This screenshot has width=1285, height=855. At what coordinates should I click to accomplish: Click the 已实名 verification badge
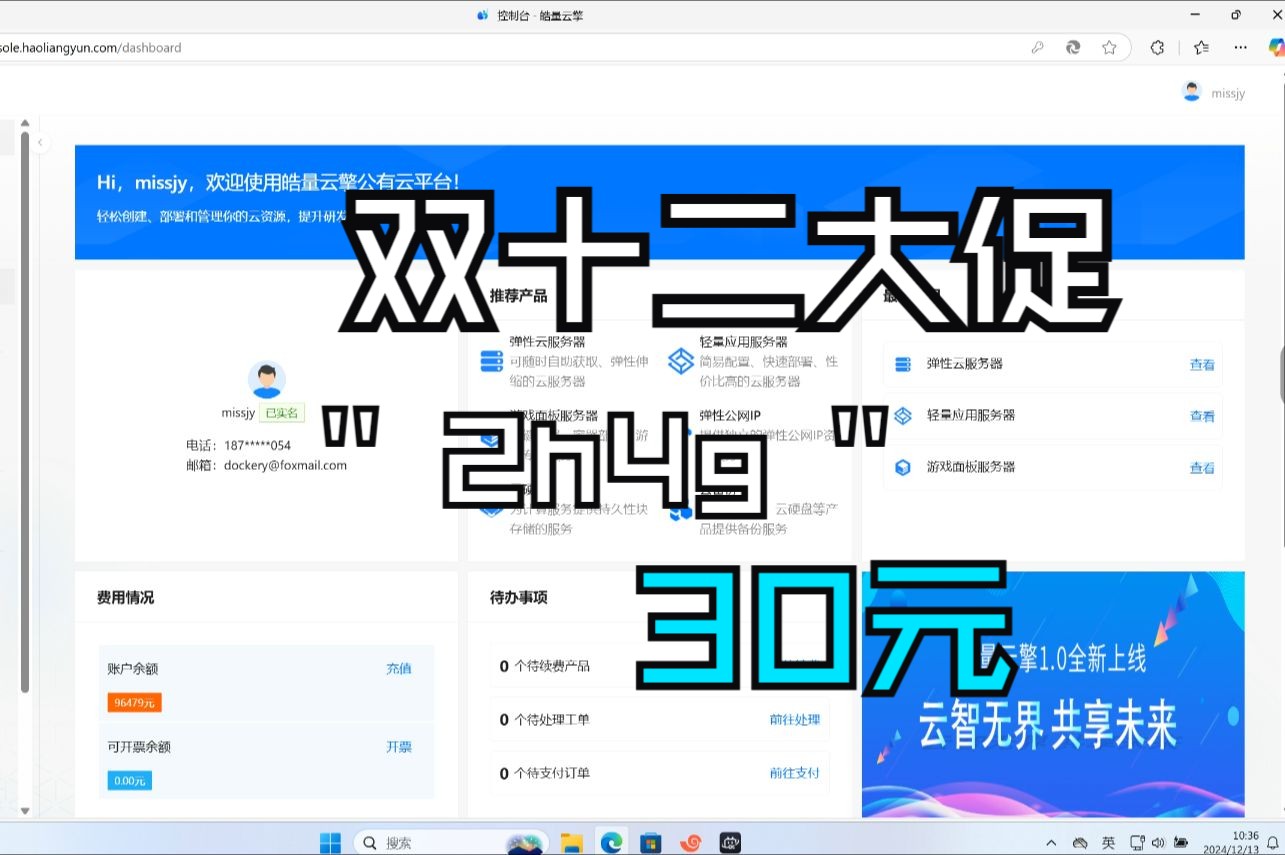[282, 413]
